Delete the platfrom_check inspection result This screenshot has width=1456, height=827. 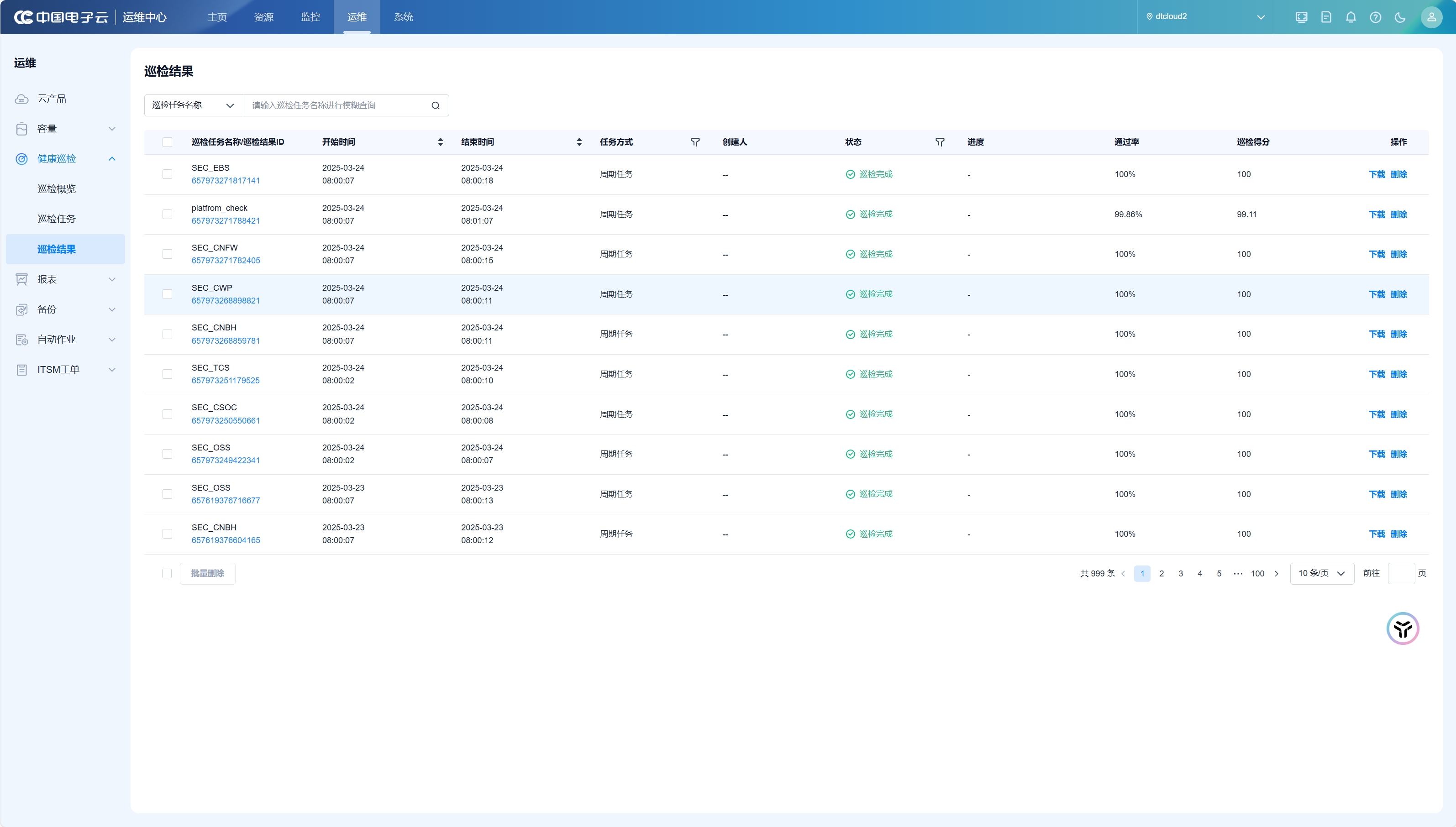coord(1398,214)
